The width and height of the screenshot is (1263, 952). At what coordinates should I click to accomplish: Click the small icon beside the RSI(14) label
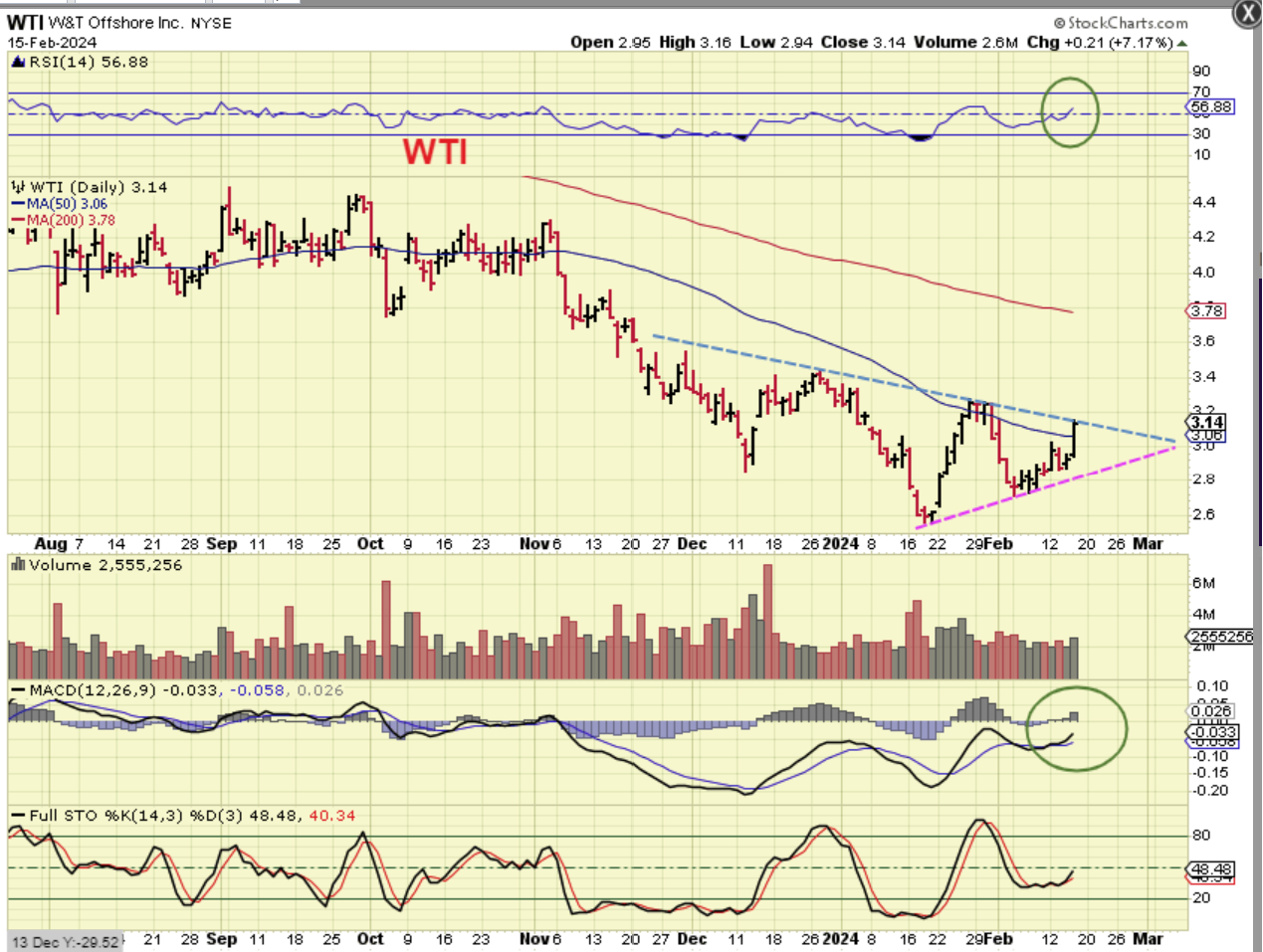18,63
